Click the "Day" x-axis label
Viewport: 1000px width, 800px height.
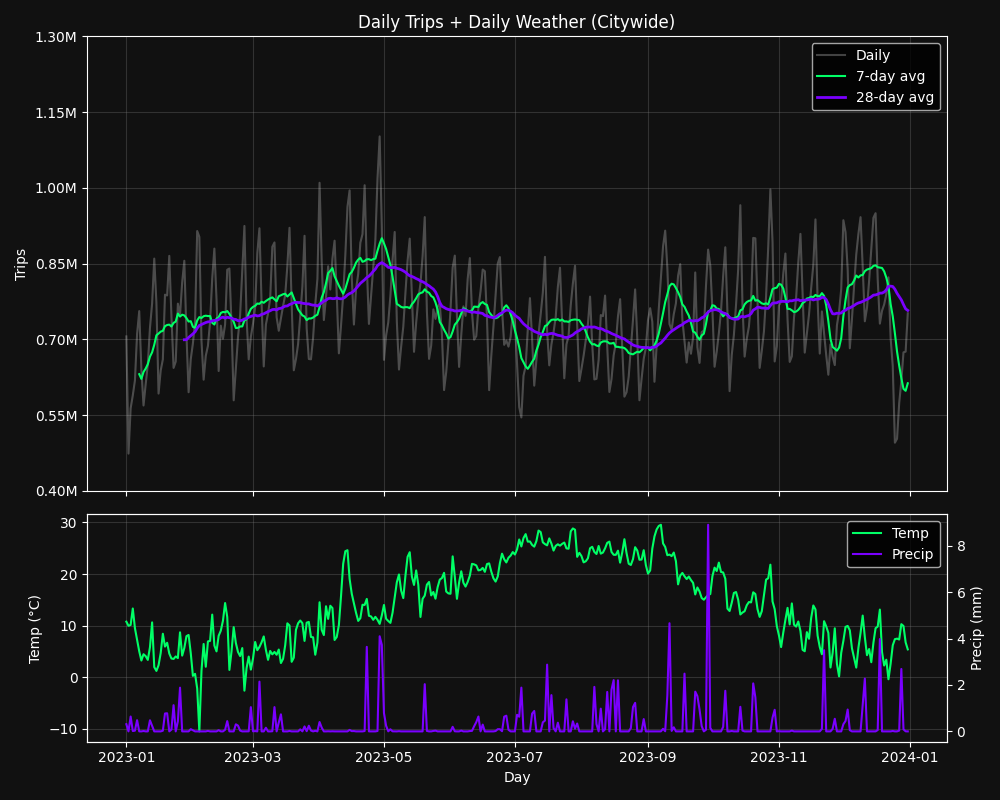click(517, 777)
